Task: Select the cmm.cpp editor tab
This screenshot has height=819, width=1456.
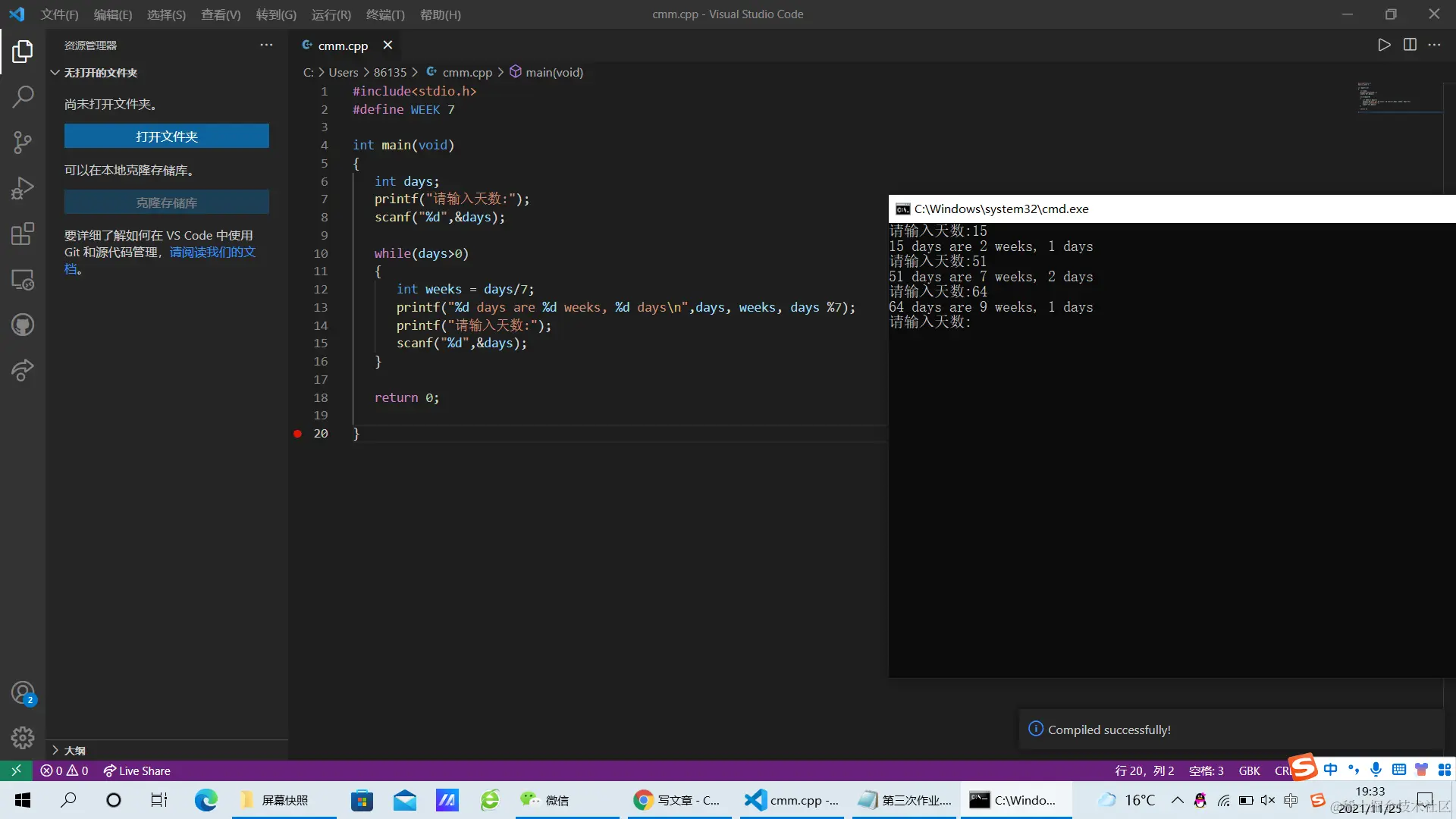Action: tap(343, 45)
